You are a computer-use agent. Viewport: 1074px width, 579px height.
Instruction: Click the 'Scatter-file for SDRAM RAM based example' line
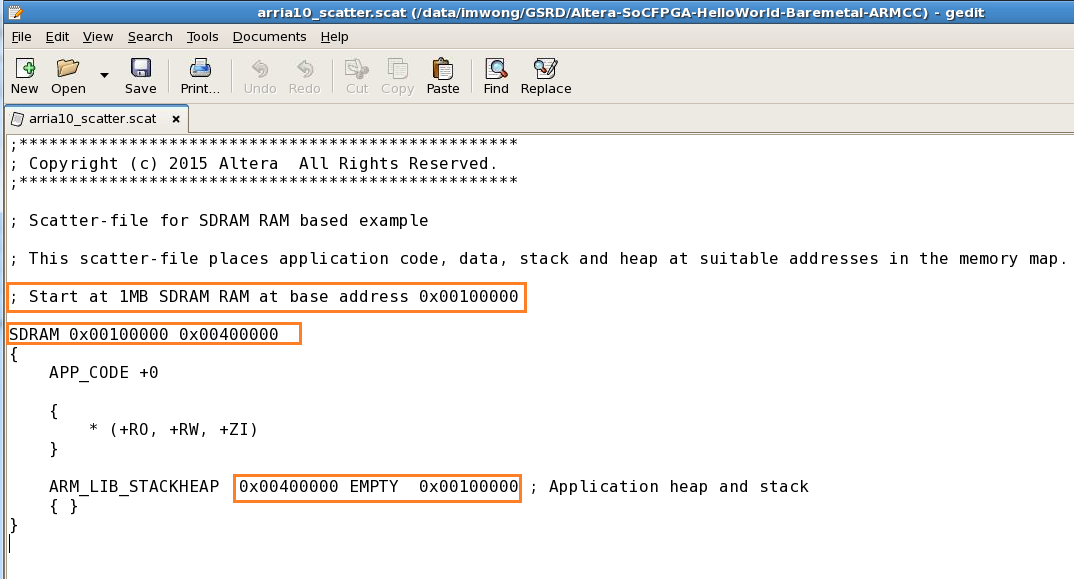pyautogui.click(x=219, y=221)
